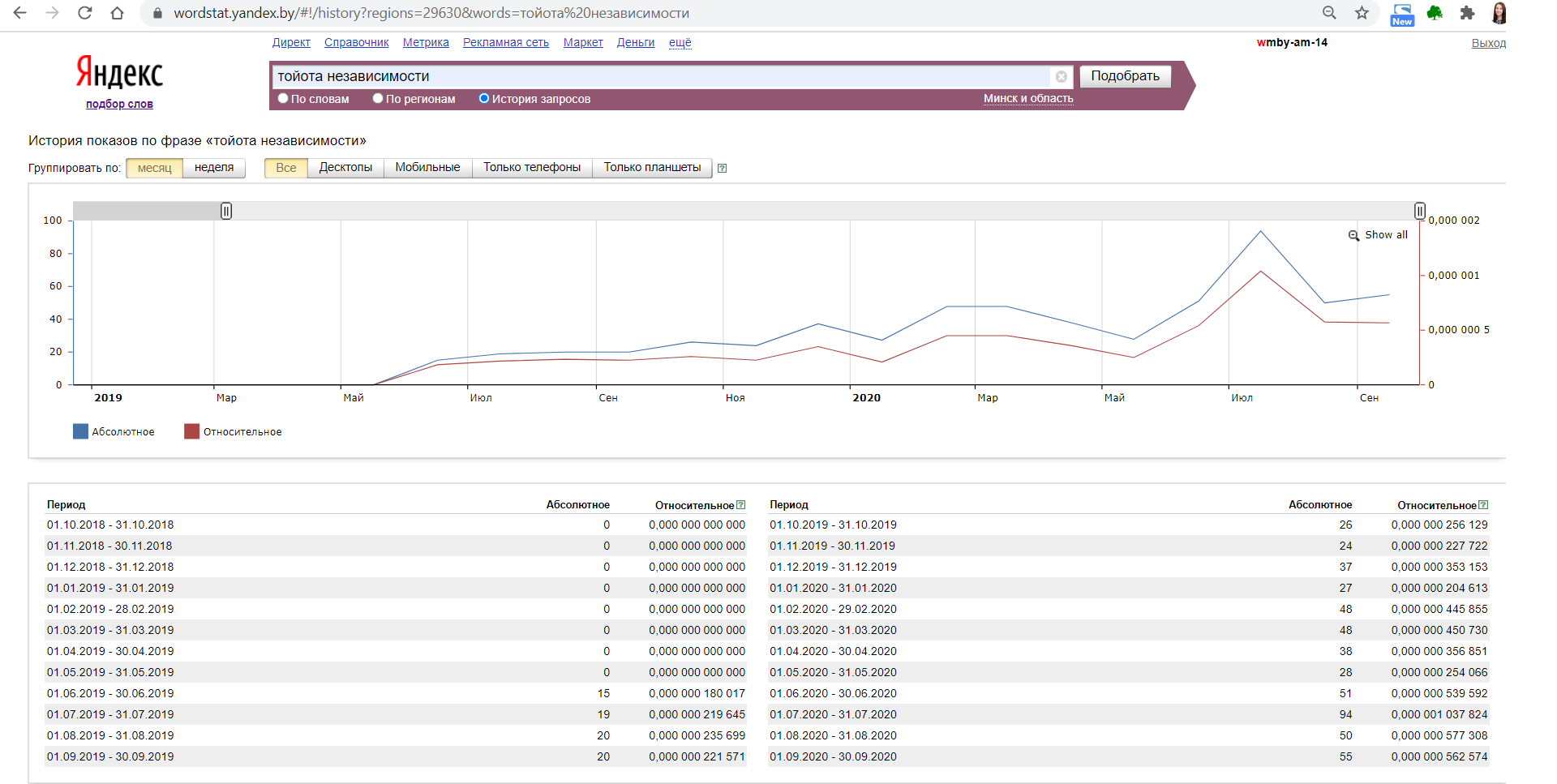Click the Show all zoom control in chart
The height and width of the screenshot is (784, 1557).
[1378, 235]
